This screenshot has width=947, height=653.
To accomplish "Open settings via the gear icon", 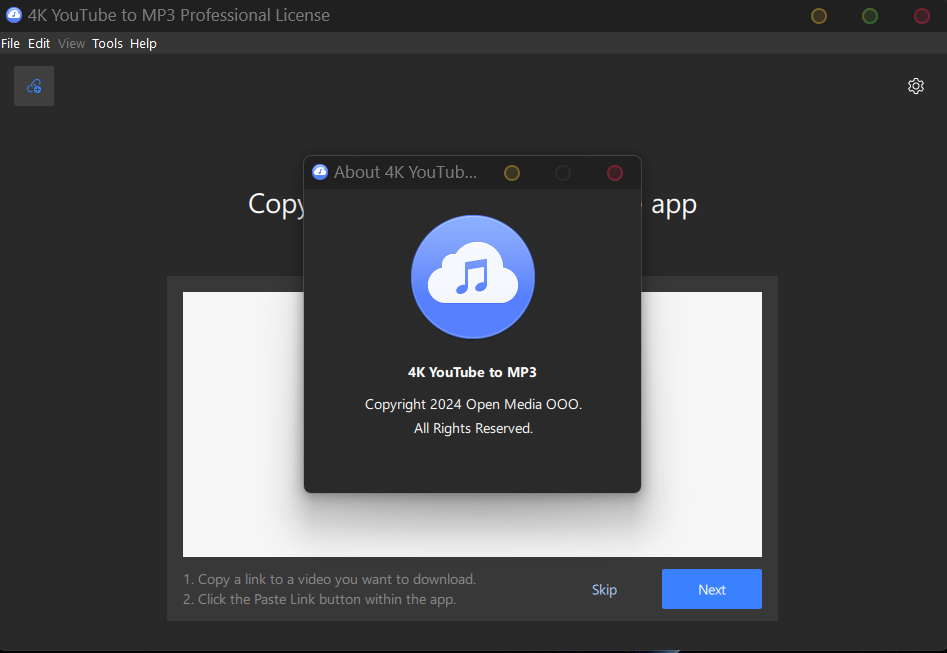I will click(x=916, y=86).
